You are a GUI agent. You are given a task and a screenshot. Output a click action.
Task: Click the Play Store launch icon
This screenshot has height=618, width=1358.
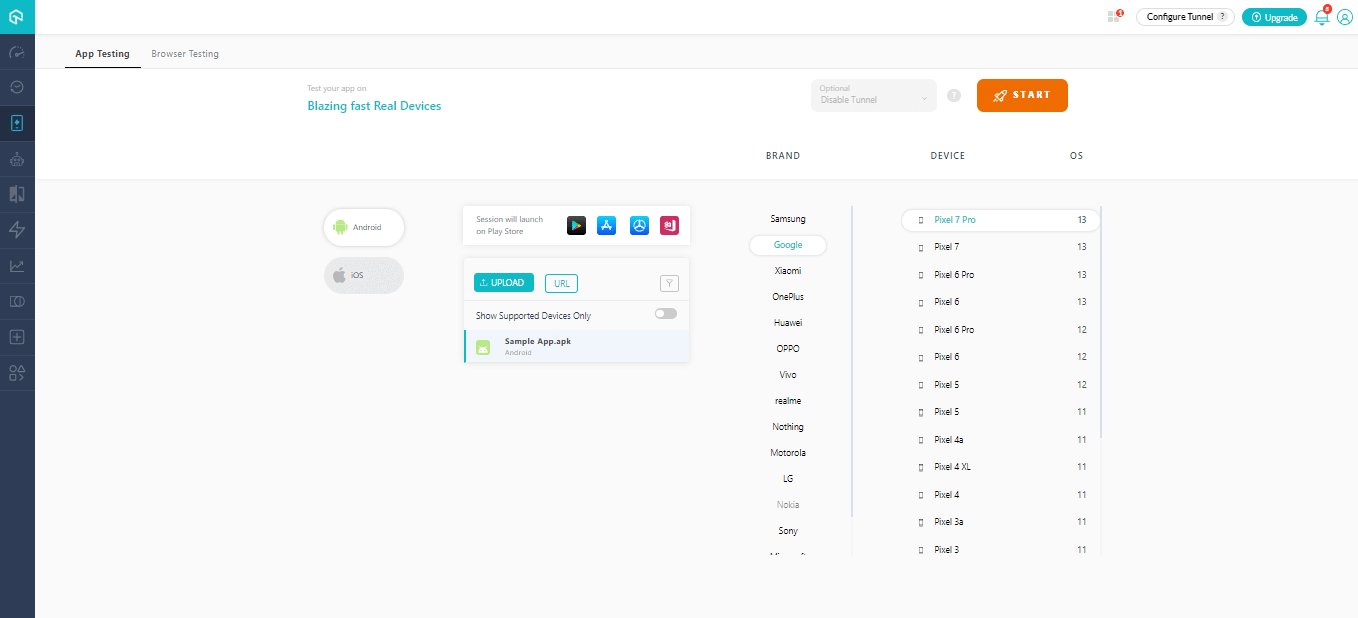point(576,226)
